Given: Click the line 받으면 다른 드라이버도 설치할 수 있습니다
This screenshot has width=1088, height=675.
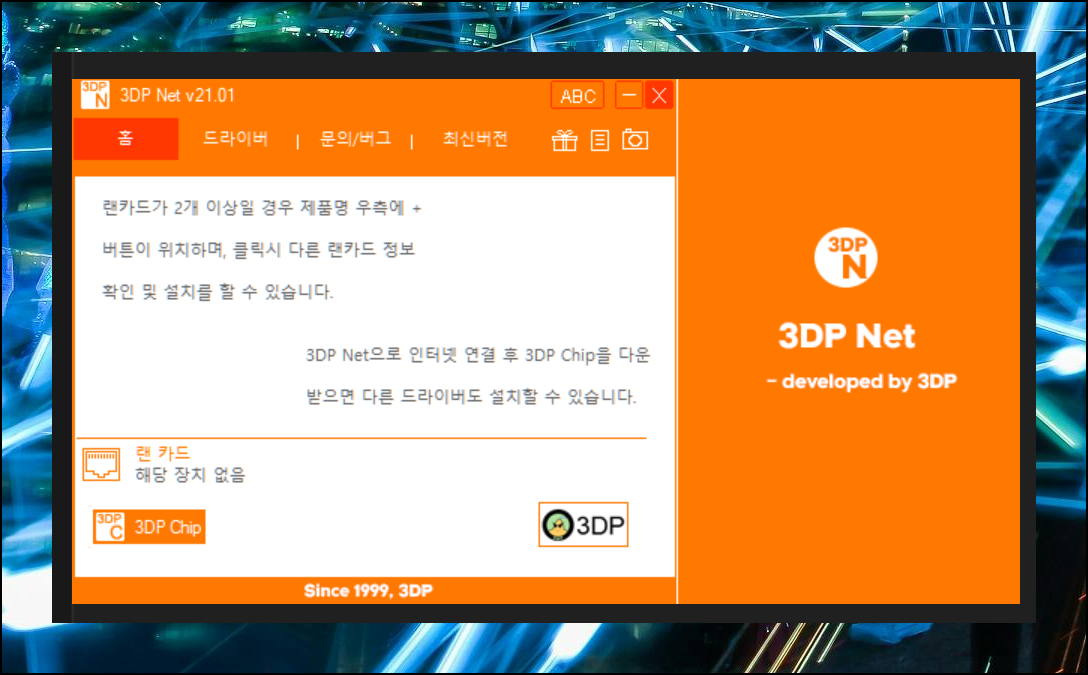Looking at the screenshot, I should pos(471,397).
